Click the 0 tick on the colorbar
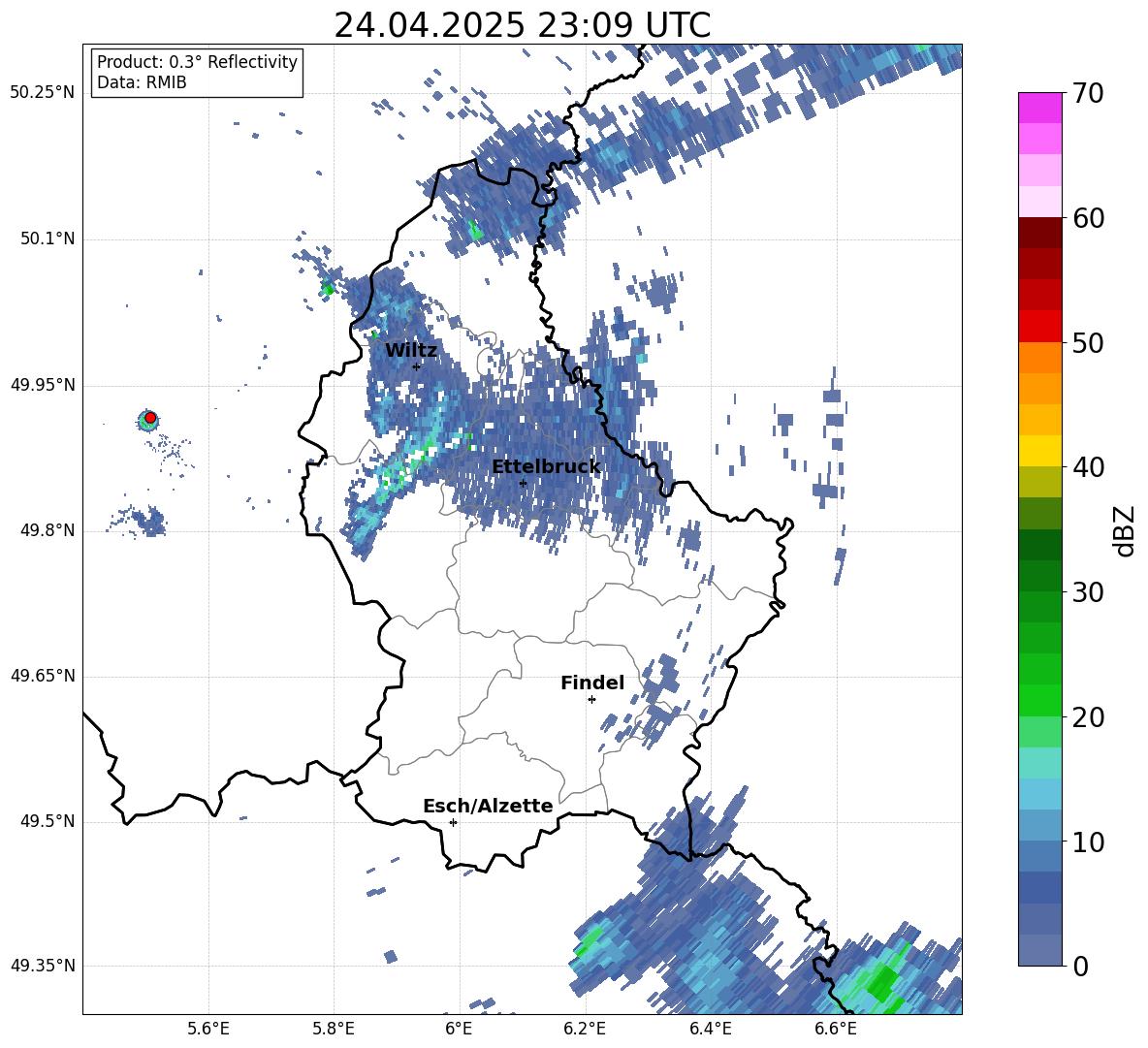The height and width of the screenshot is (1048, 1148). pos(1079,967)
